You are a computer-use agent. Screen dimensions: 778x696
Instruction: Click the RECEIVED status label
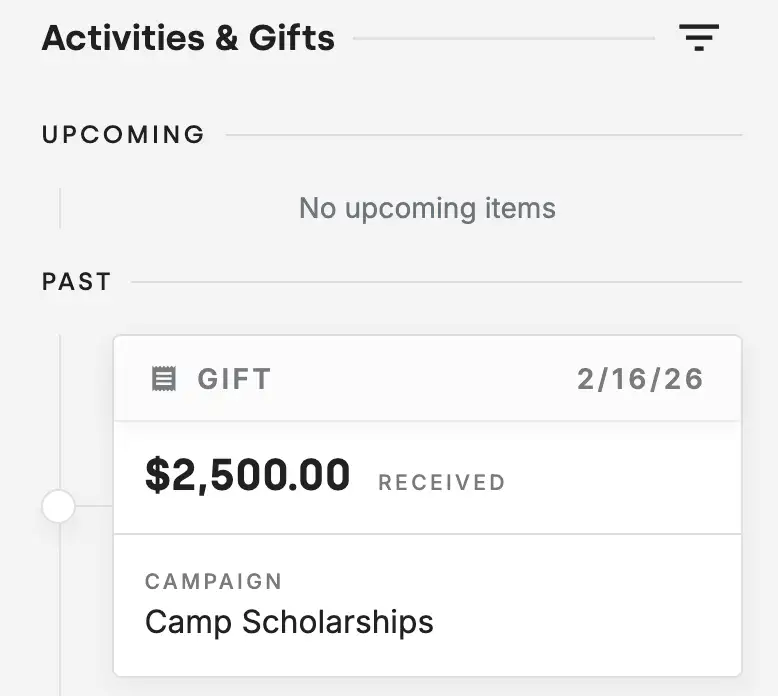coord(441,483)
